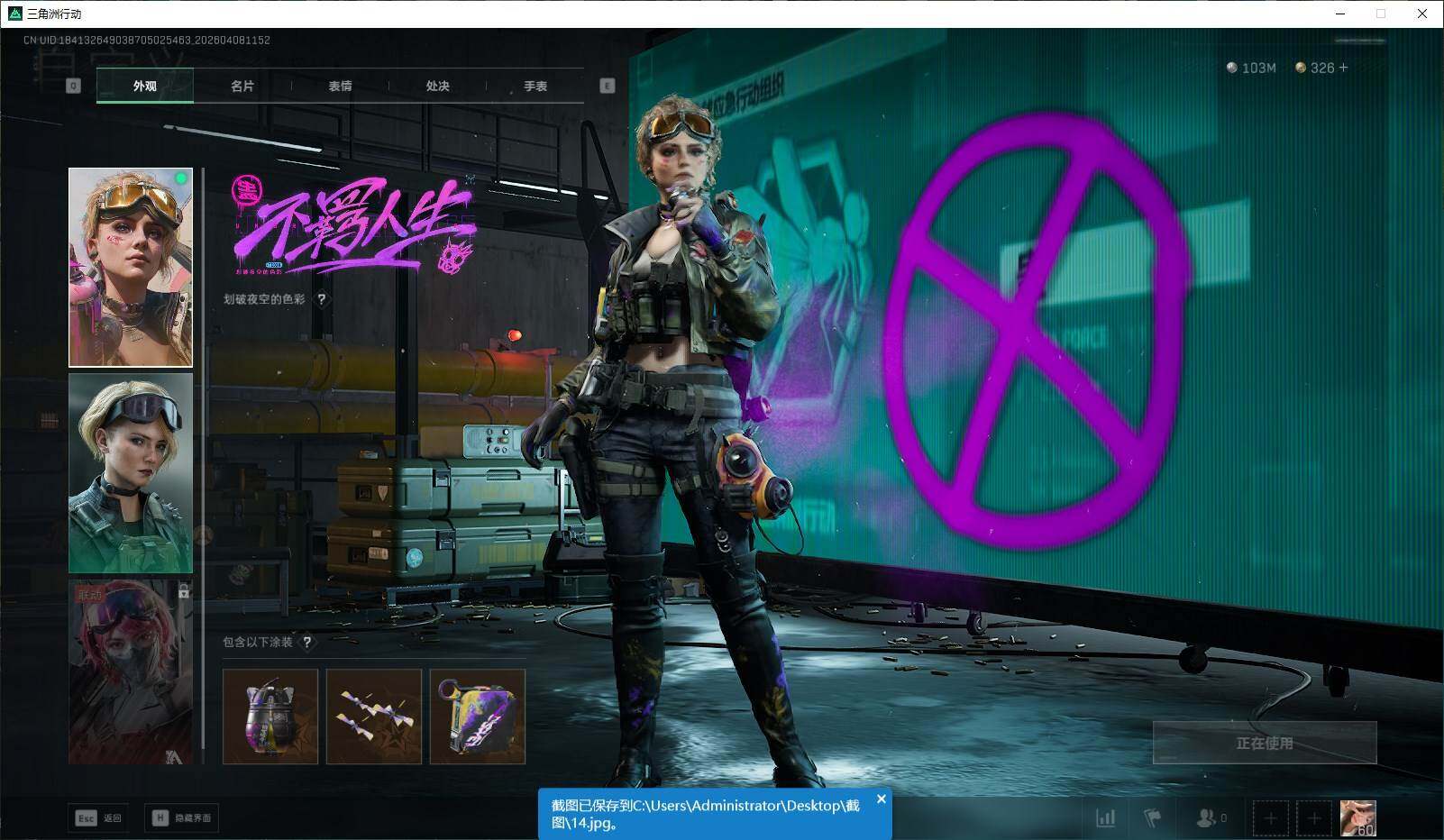Image resolution: width=1444 pixels, height=840 pixels.
Task: Open the 手表 tab
Action: [x=535, y=86]
